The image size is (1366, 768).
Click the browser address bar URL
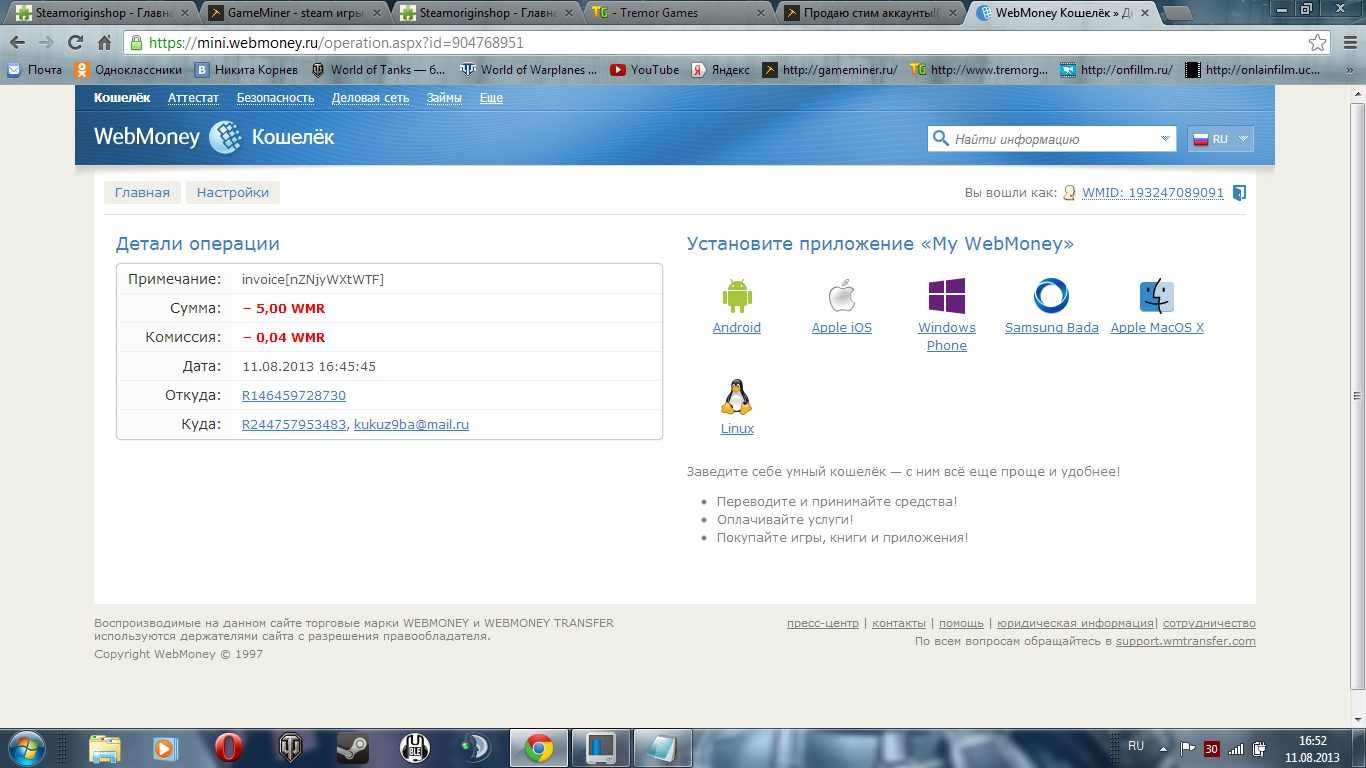coord(336,43)
